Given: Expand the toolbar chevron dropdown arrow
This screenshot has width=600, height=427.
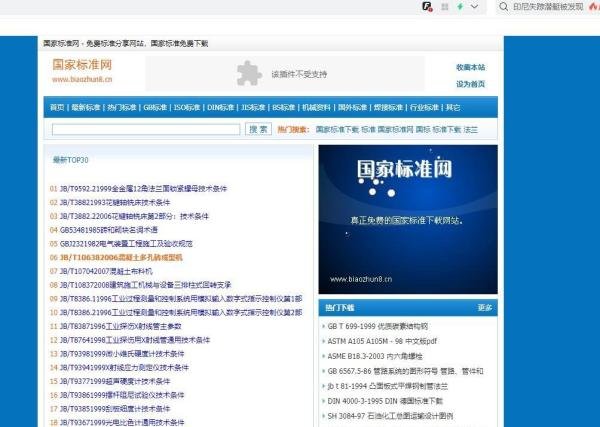Looking at the screenshot, I should pos(474,7).
